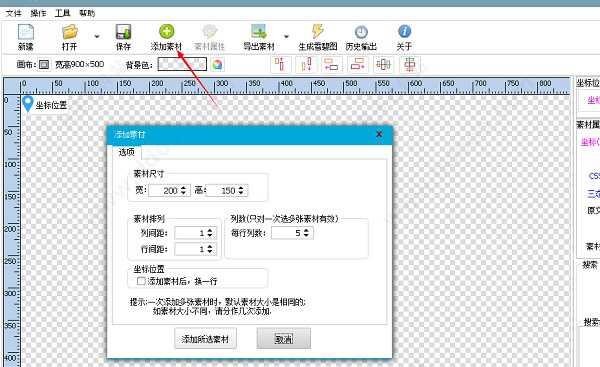This screenshot has width=600, height=367.
Task: Click the 宽 width field showing 200
Action: coord(169,190)
